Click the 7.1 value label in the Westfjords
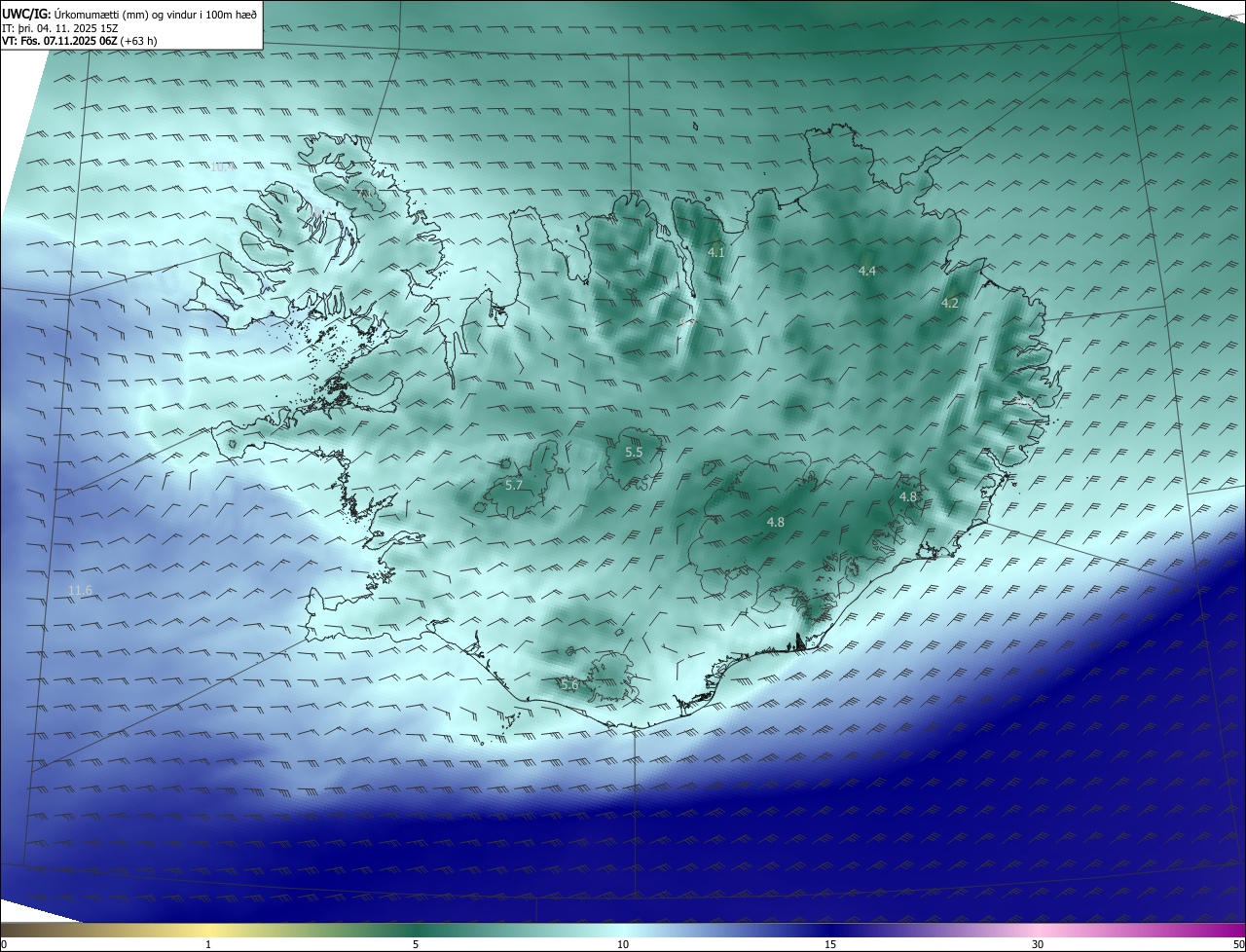 [366, 194]
